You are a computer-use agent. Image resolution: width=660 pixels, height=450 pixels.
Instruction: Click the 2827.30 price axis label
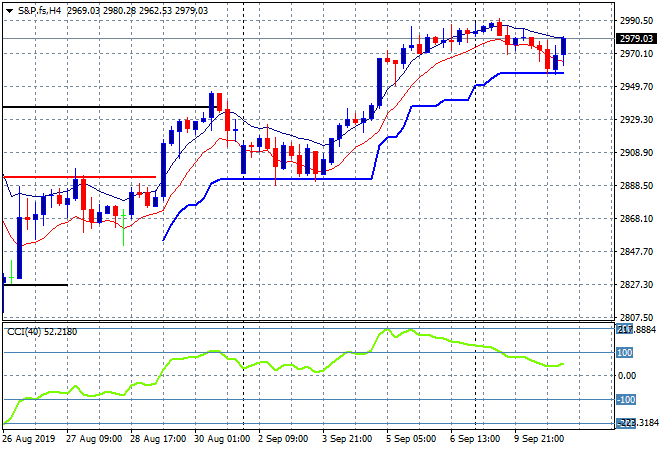[636, 285]
